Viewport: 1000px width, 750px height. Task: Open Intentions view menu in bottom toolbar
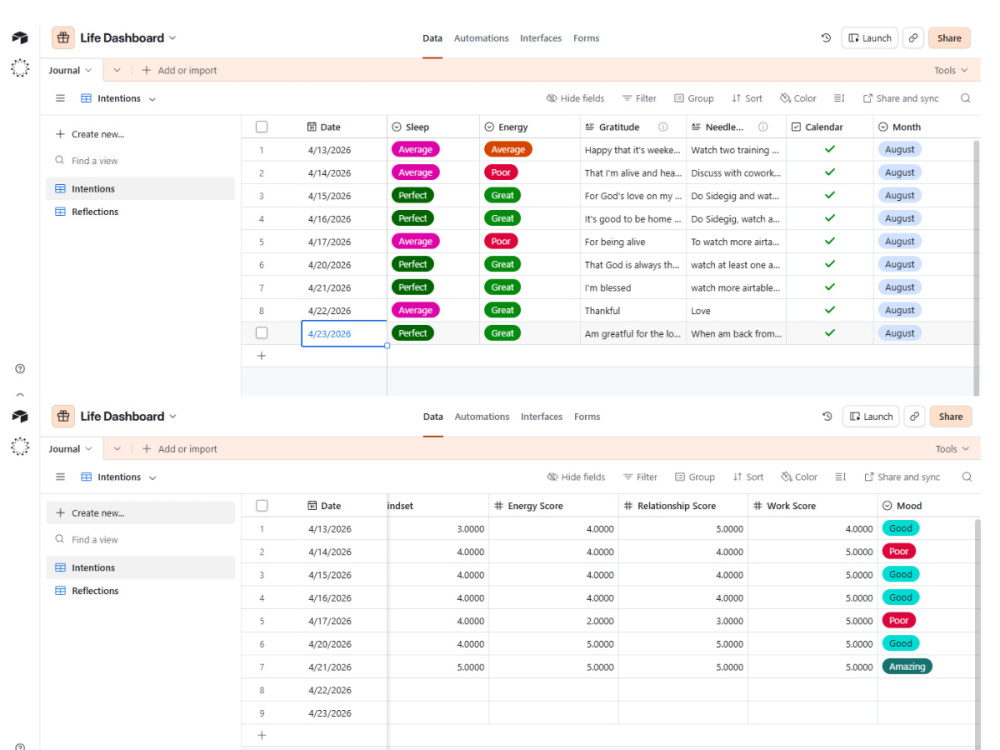[152, 478]
